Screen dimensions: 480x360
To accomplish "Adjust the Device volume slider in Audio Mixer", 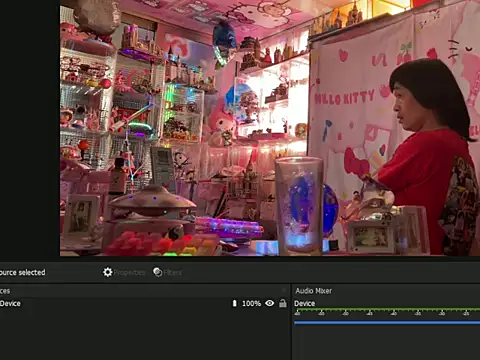I will [x=387, y=322].
